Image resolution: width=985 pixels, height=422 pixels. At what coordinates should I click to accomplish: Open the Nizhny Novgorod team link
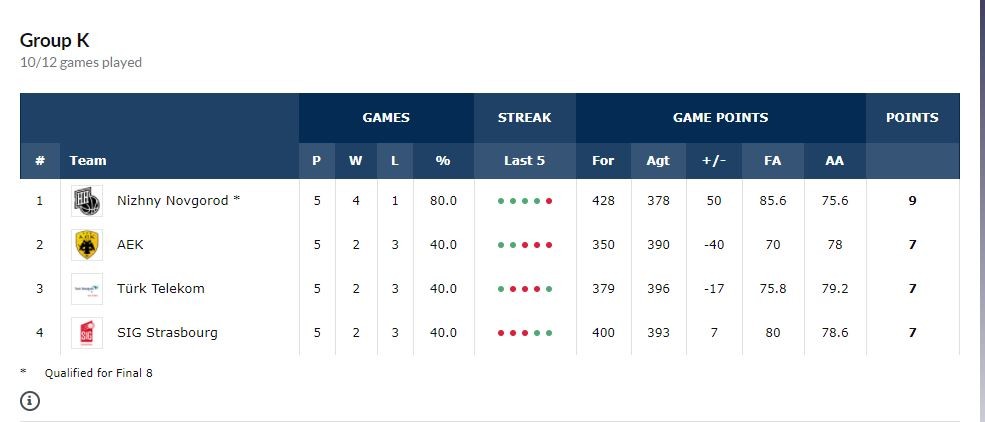(178, 201)
